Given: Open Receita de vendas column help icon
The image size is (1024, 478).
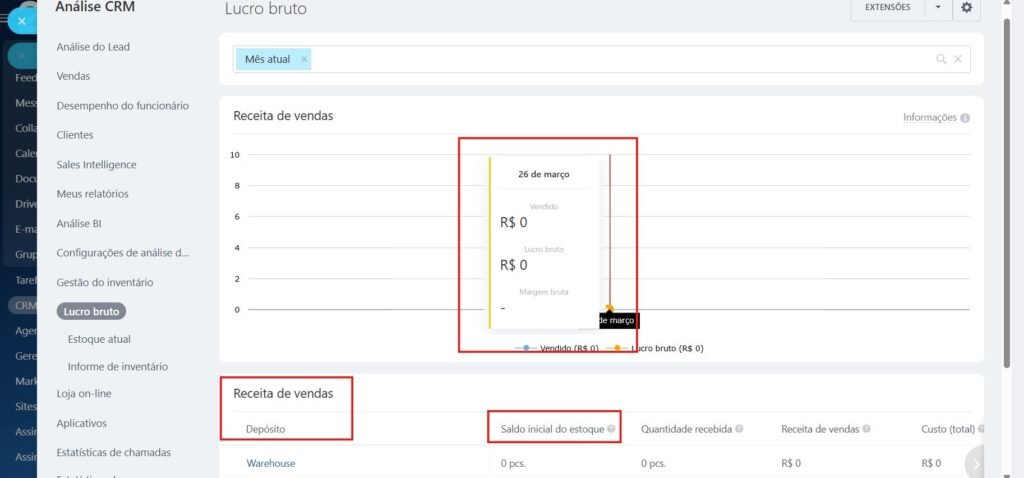Looking at the screenshot, I should (866, 429).
